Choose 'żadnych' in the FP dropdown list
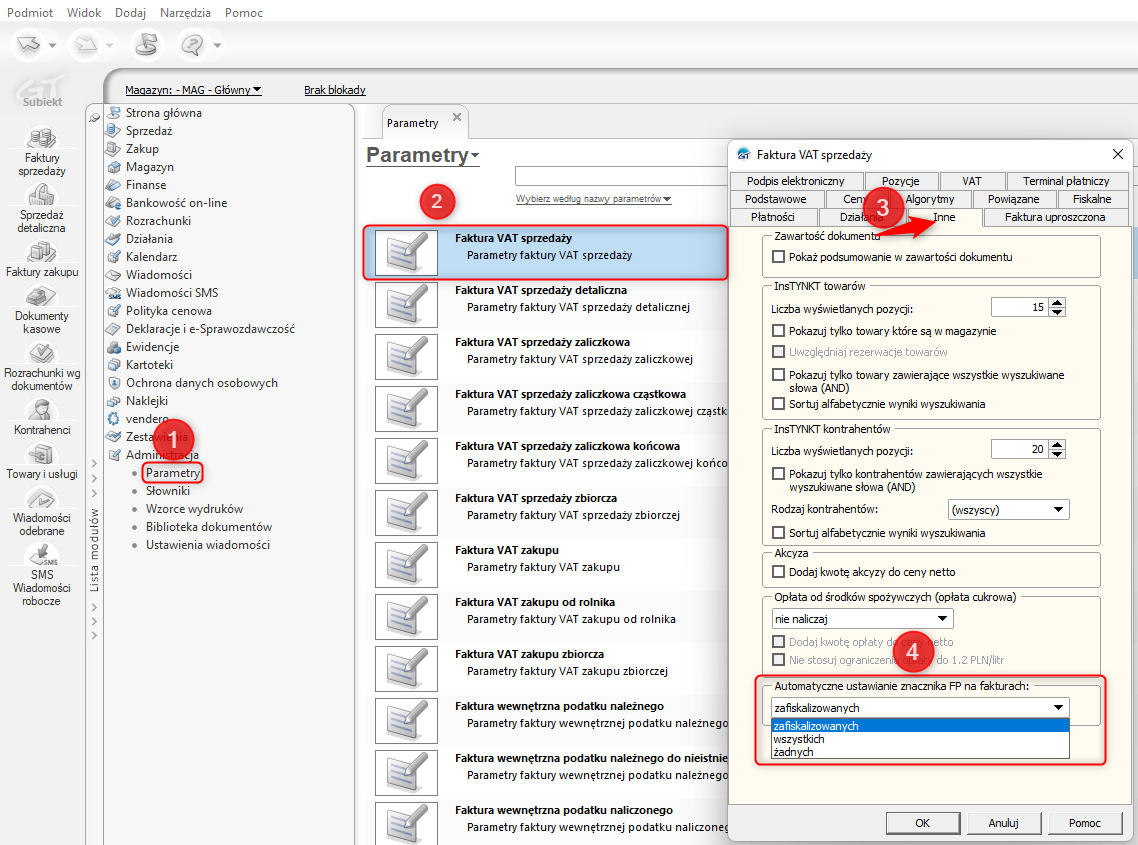 click(920, 752)
